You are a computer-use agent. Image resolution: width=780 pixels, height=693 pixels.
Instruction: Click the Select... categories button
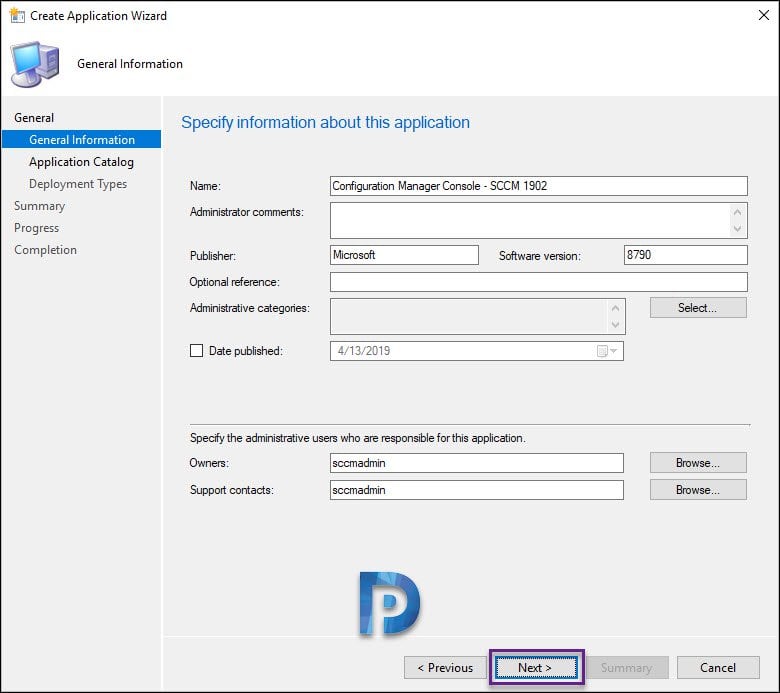tap(698, 307)
